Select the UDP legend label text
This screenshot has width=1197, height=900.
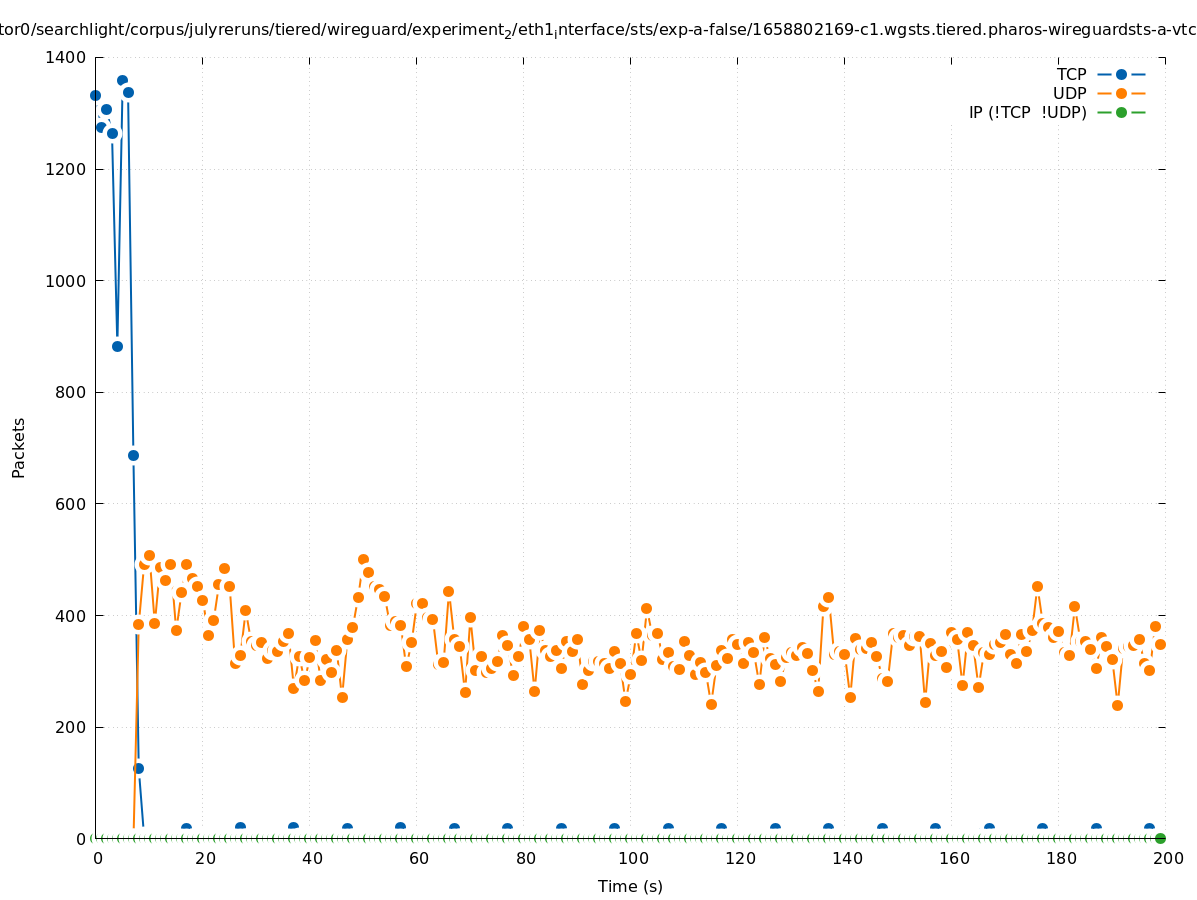1069,93
